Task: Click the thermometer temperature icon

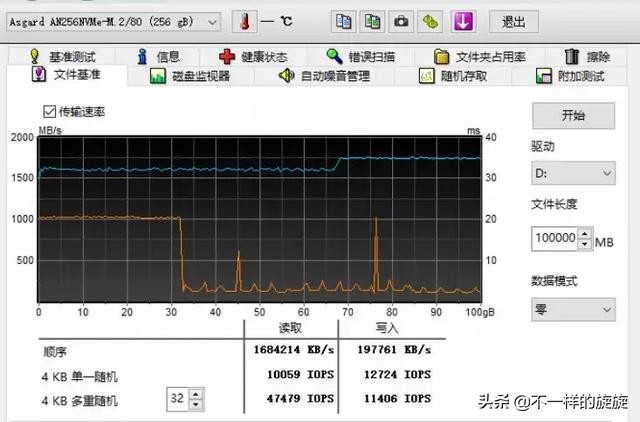Action: tap(244, 21)
